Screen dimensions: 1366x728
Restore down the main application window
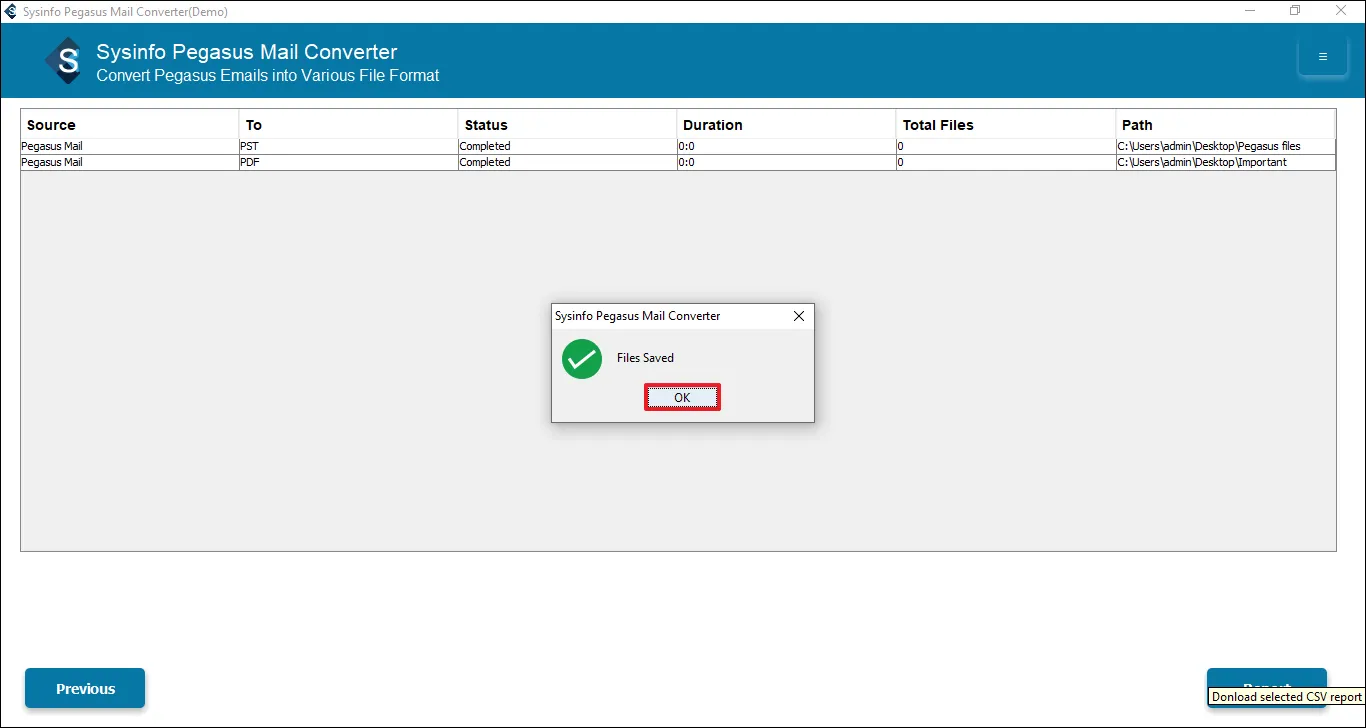point(1295,11)
